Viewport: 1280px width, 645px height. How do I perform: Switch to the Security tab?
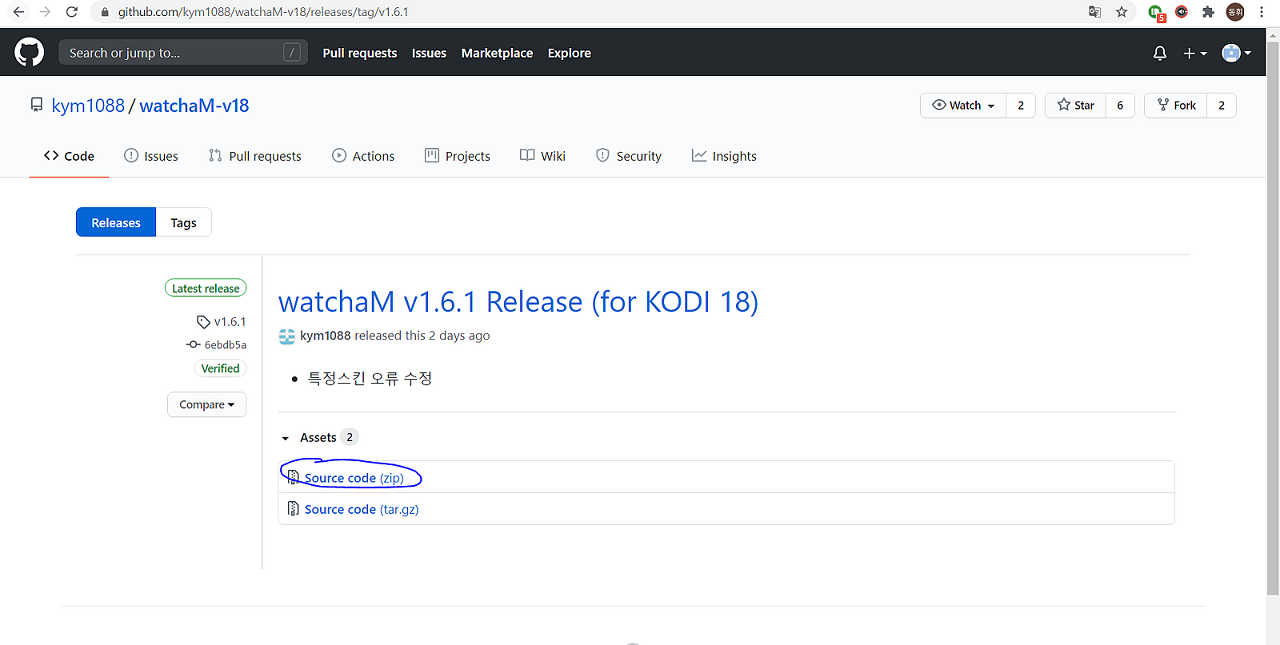point(629,156)
